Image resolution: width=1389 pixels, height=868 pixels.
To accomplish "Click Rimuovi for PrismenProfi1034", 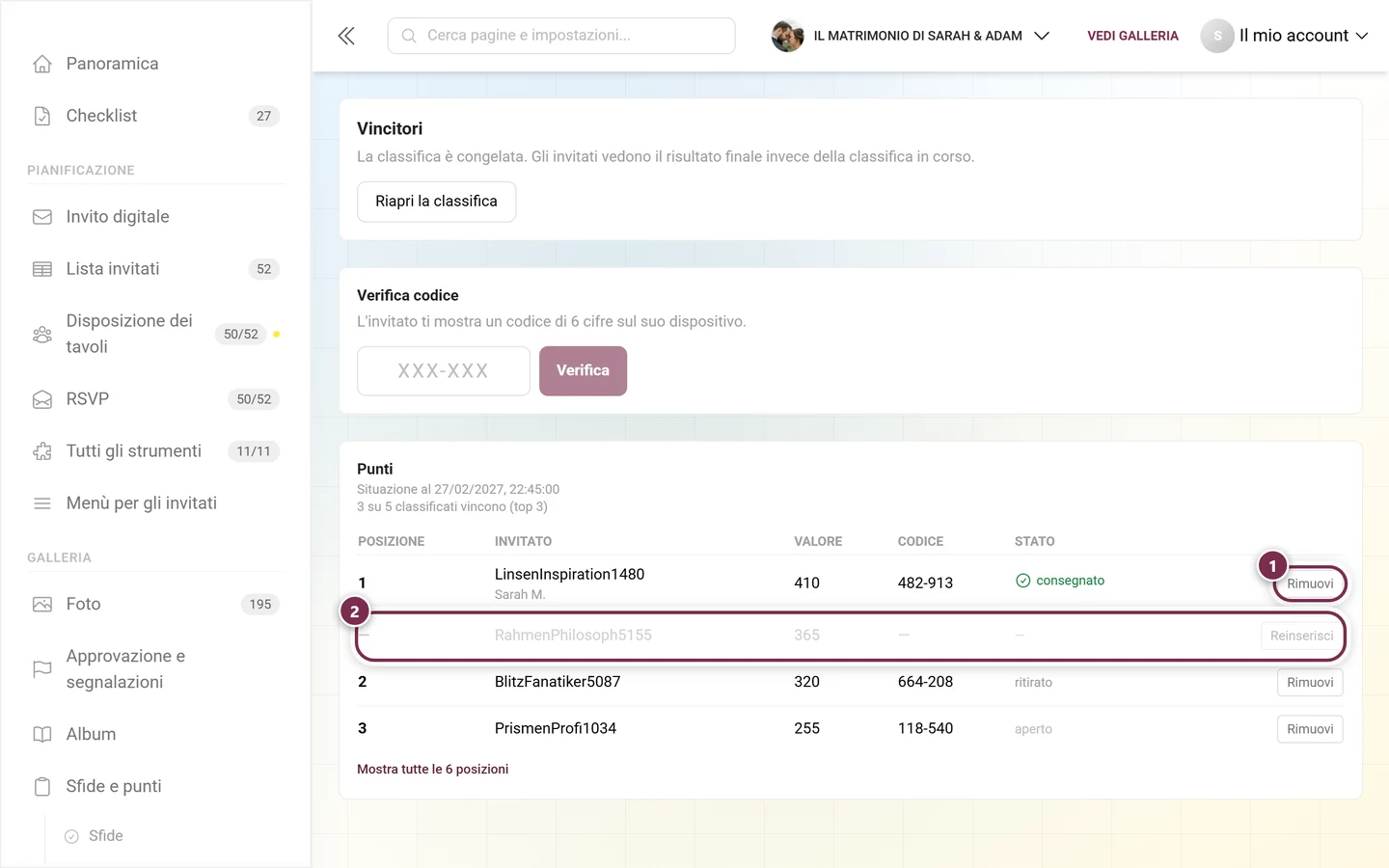I will pos(1310,729).
